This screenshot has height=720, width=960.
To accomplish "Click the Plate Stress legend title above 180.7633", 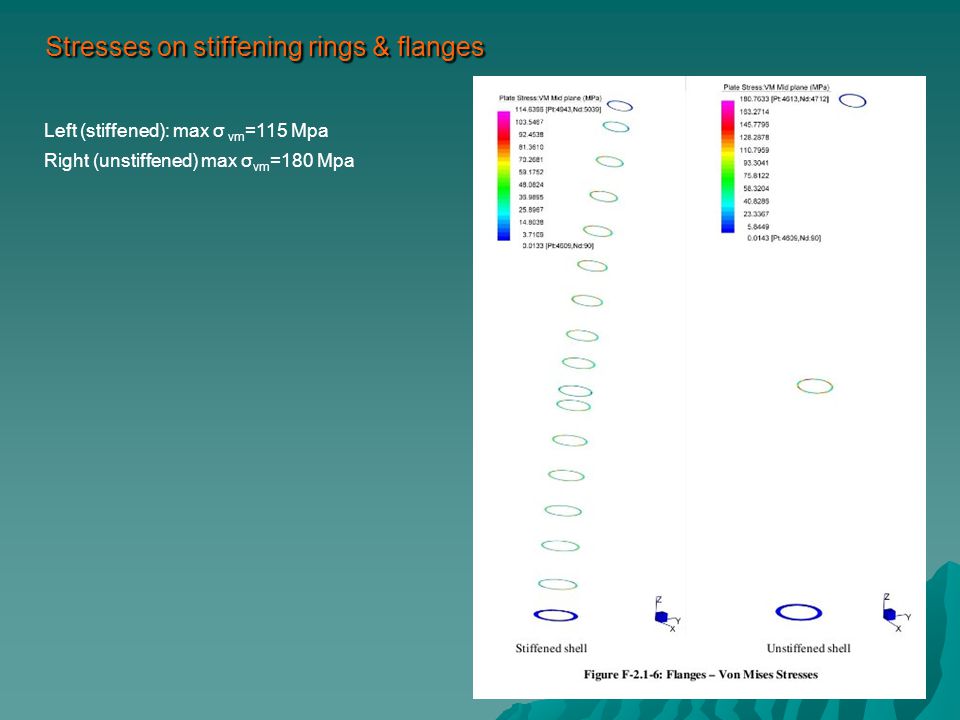I will click(776, 88).
